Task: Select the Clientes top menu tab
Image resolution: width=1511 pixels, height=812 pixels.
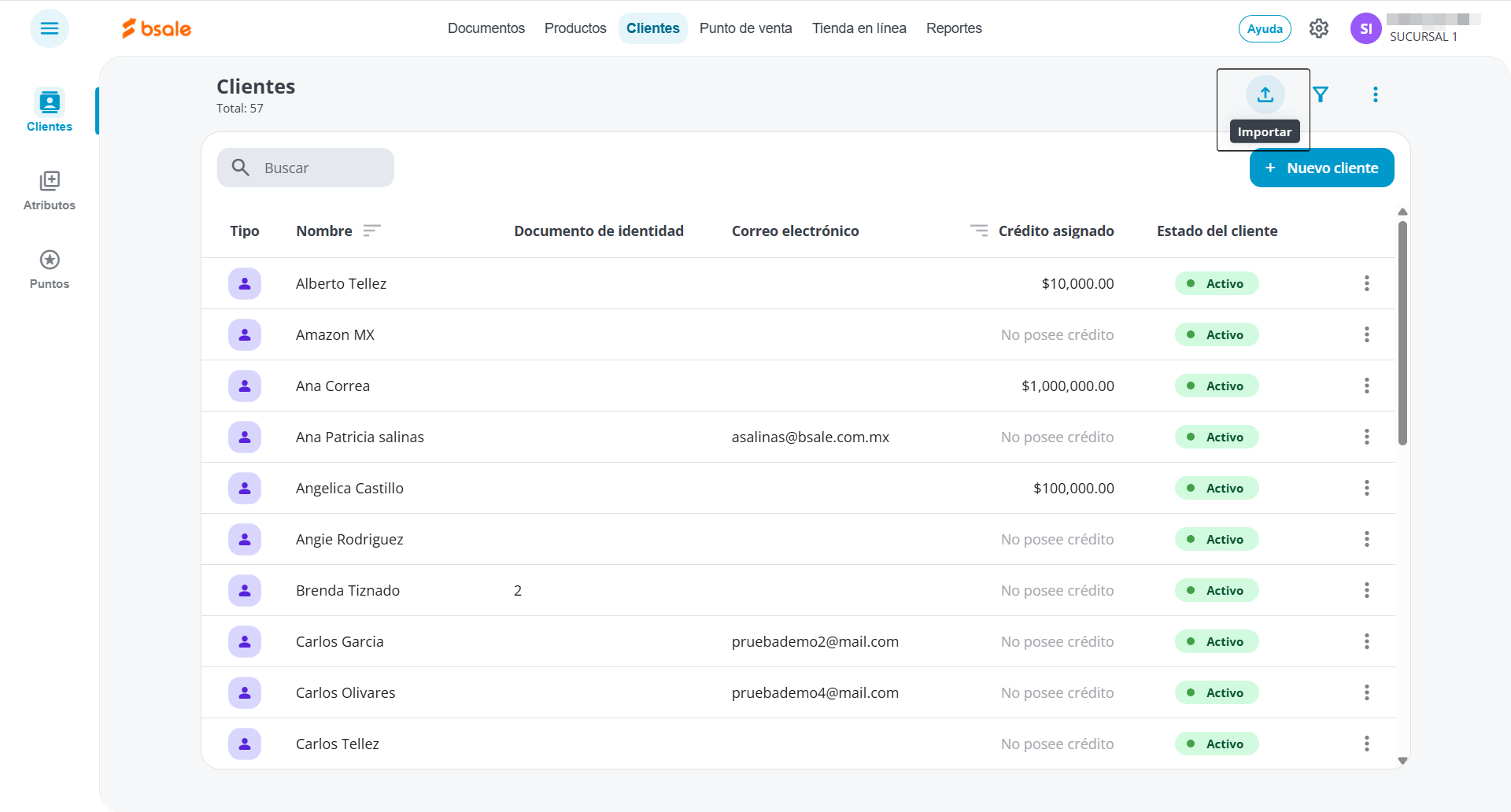Action: [x=653, y=28]
